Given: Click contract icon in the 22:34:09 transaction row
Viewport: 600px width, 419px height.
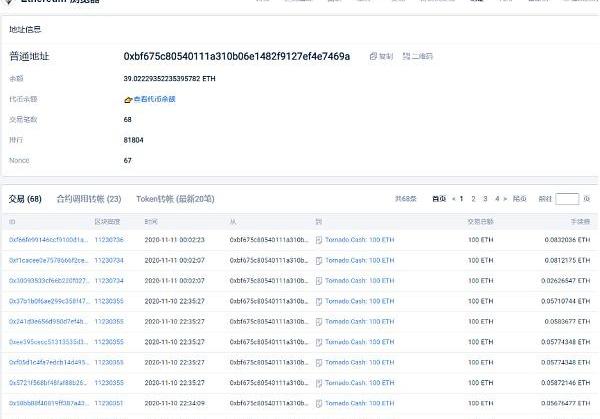Looking at the screenshot, I should click(319, 403).
